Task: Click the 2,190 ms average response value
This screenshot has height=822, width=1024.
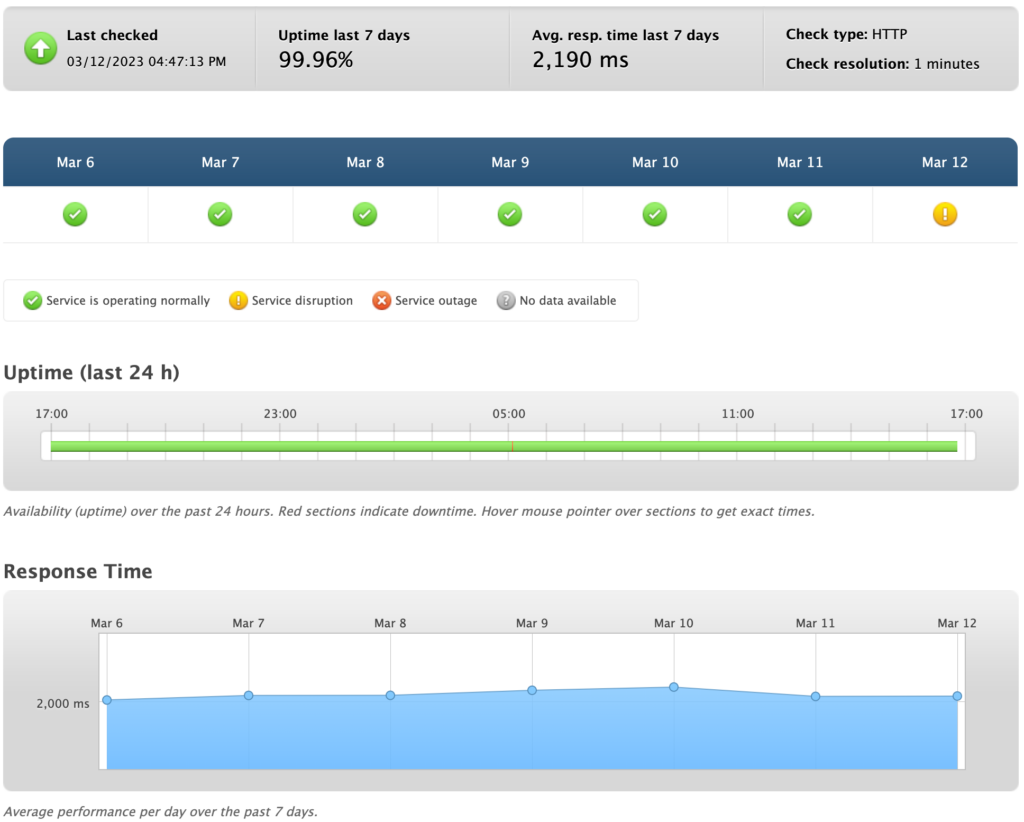Action: [x=581, y=60]
